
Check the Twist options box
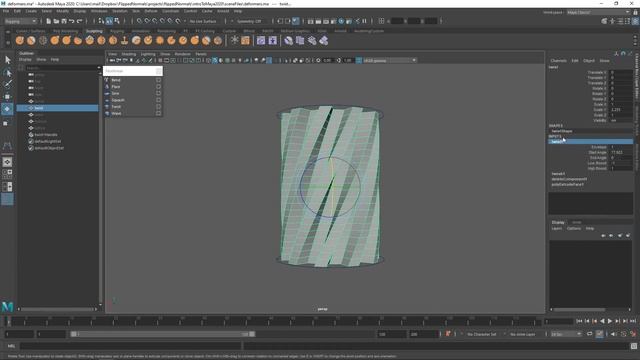[x=158, y=107]
